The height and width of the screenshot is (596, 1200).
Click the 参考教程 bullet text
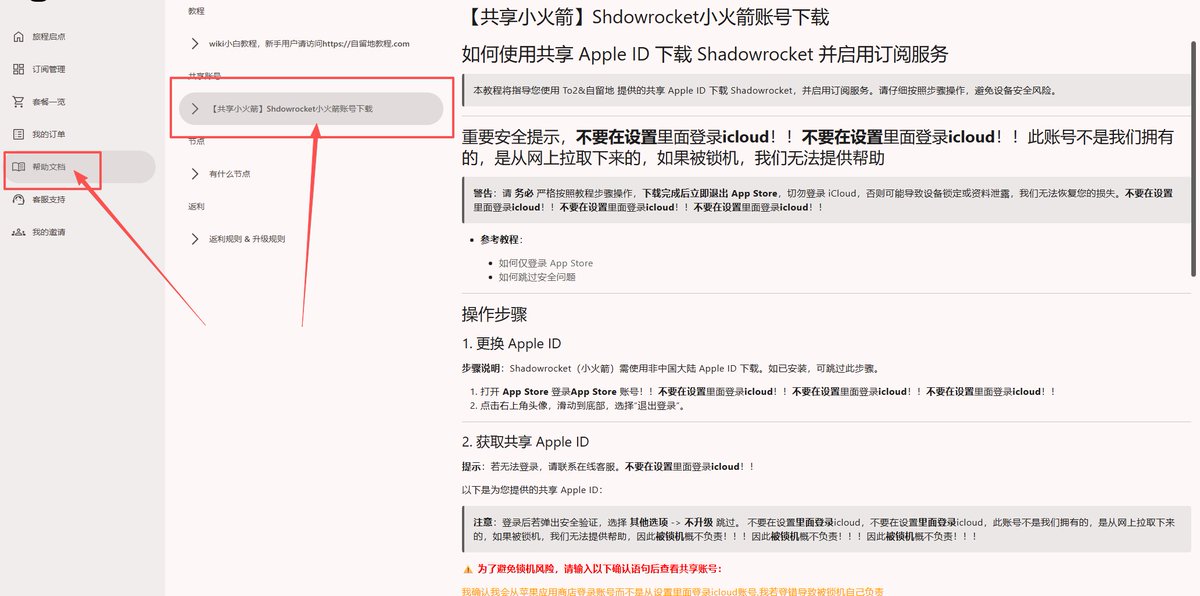click(x=501, y=240)
